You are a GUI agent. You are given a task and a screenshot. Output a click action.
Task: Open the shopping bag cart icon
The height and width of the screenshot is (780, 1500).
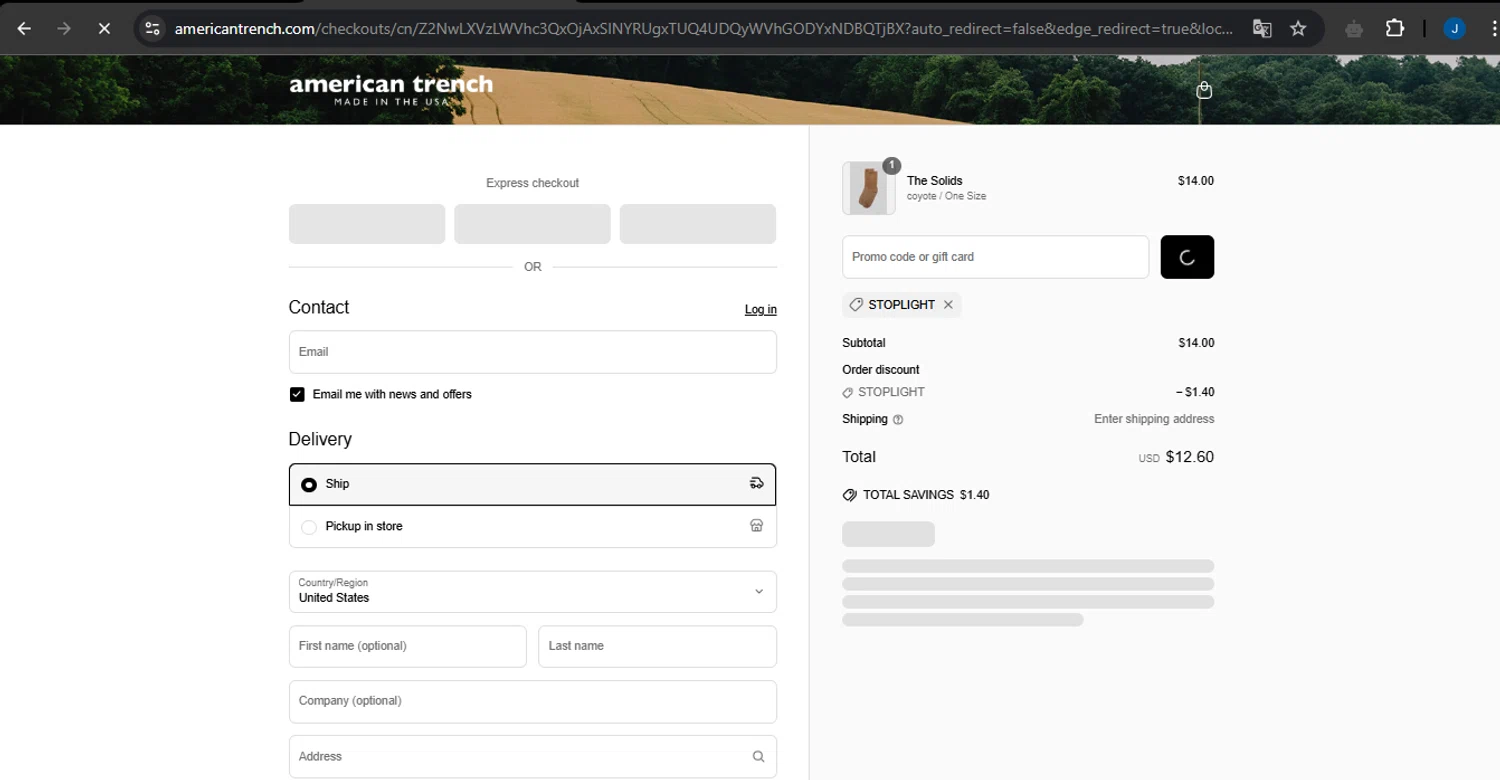coord(1204,90)
